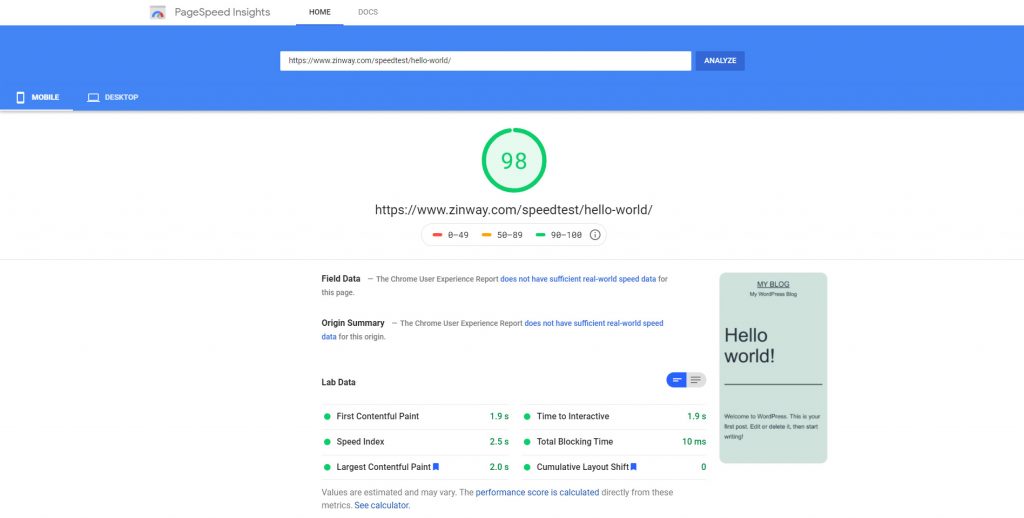Switch Lab Data to expanded list view
This screenshot has width=1024, height=518.
pyautogui.click(x=696, y=380)
